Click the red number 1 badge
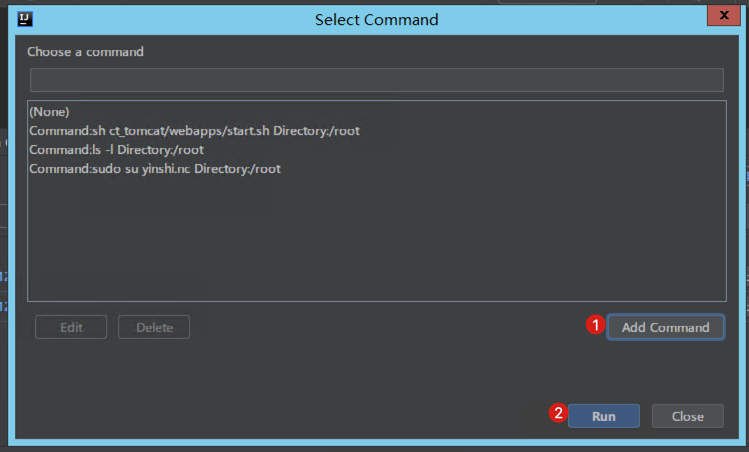Screen dimensions: 749x452 coord(595,326)
